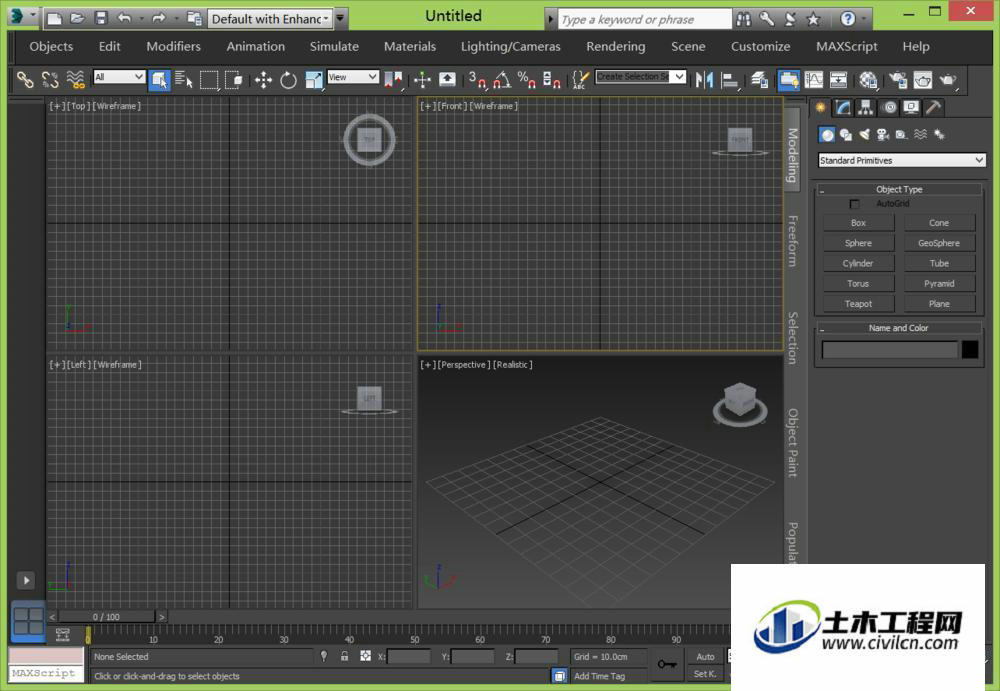Viewport: 1000px width, 691px height.
Task: Select the Lights category icon
Action: coord(864,135)
